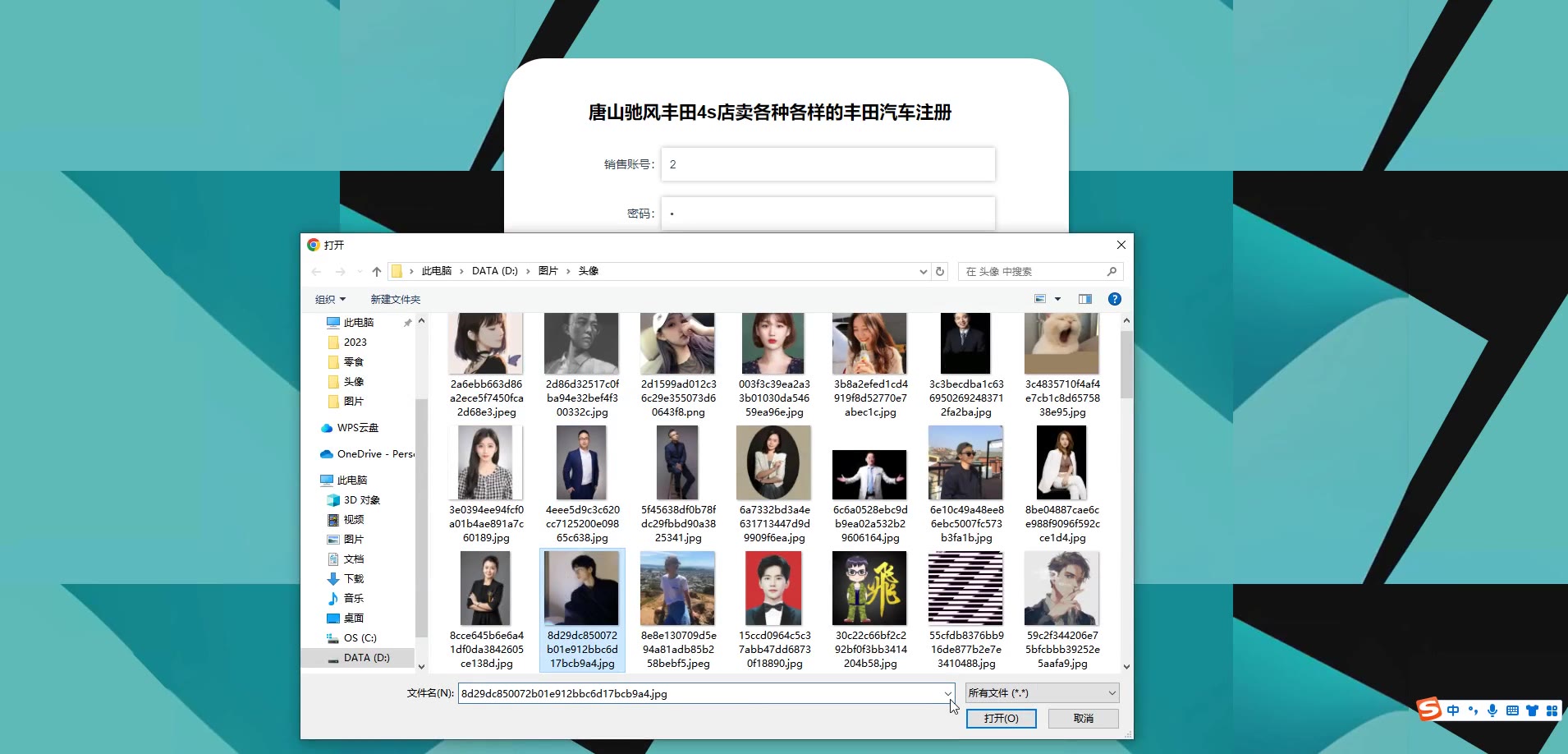Open the 所有文件 (*.*) file type combo
The image size is (1568, 754).
(1042, 693)
